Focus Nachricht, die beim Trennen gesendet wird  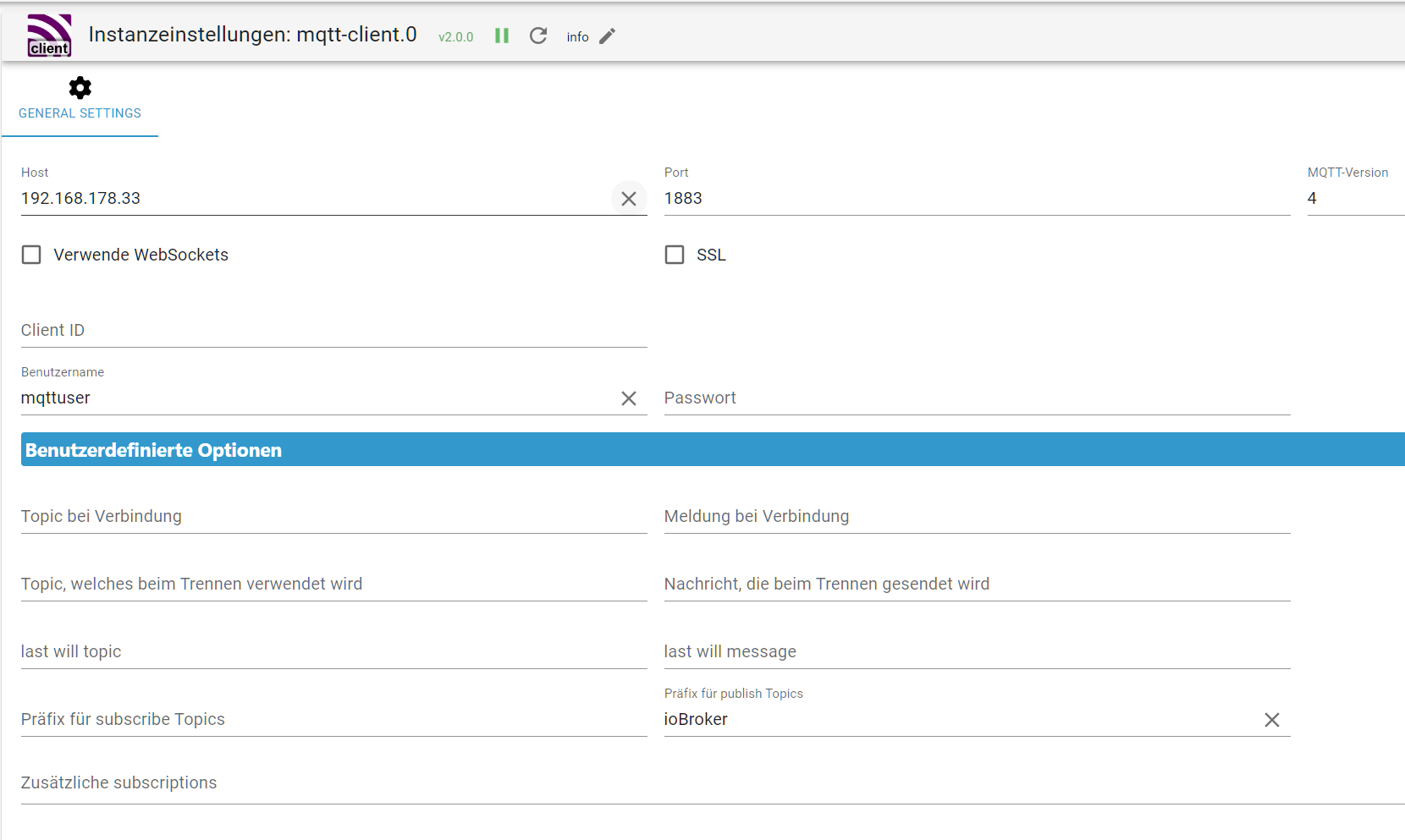click(x=978, y=585)
